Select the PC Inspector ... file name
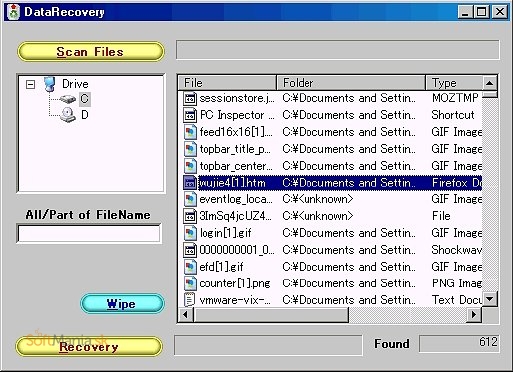513x372 pixels. (x=237, y=115)
